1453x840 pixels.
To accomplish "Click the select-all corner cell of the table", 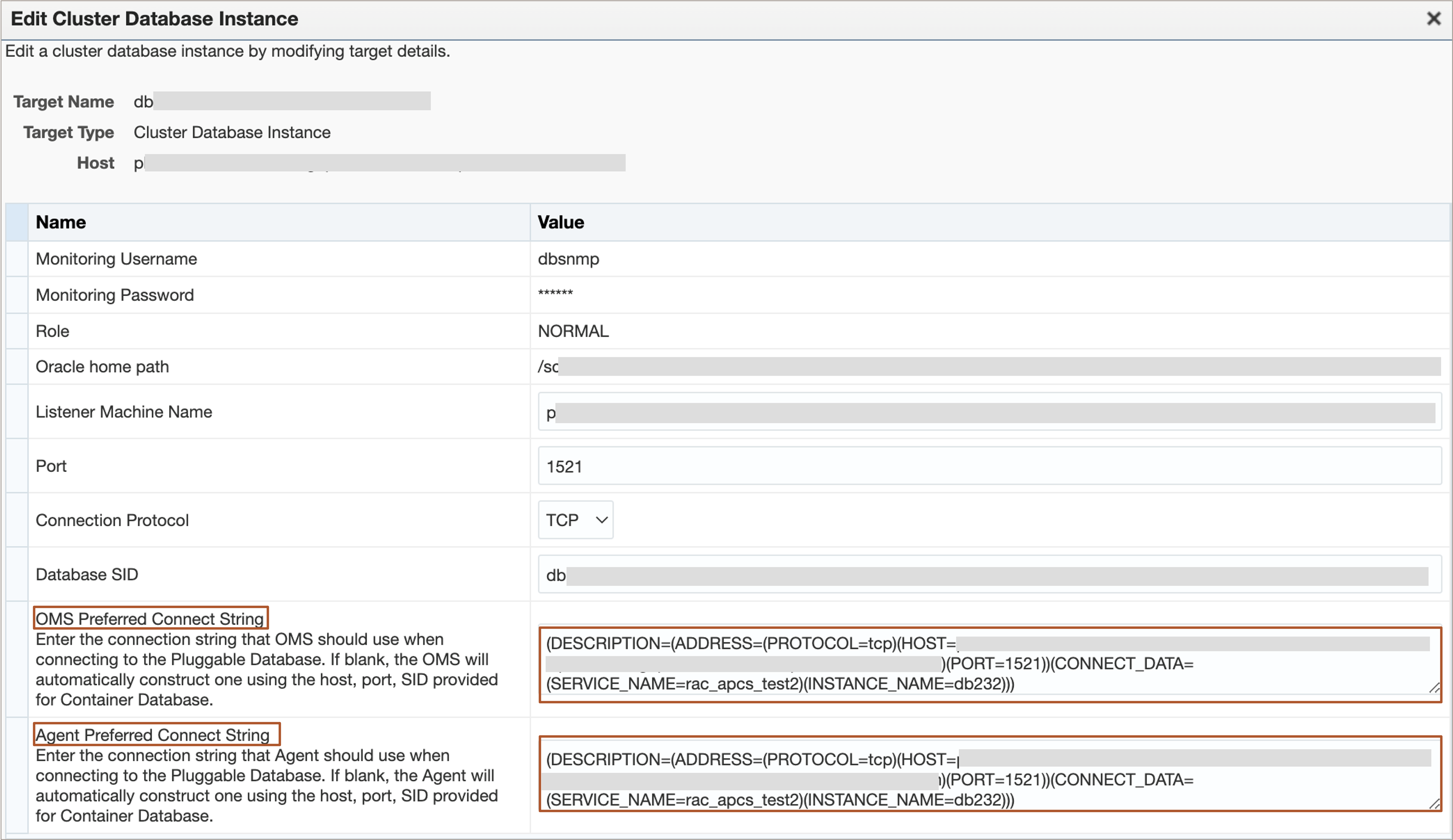I will click(17, 222).
